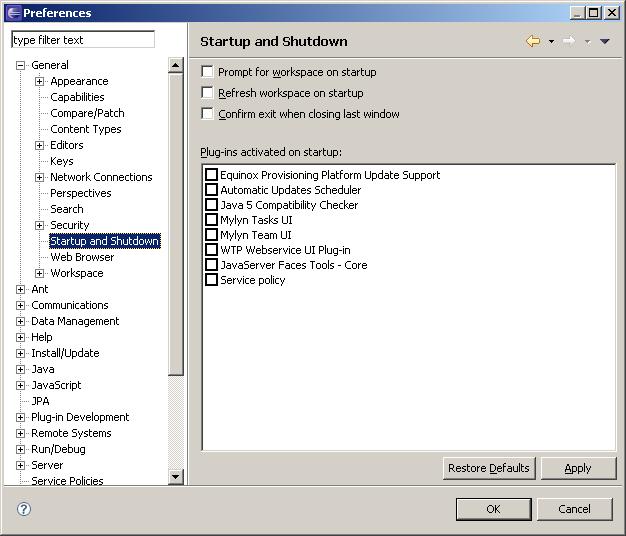Click the Eclipse icon in title bar
Viewport: 626px width, 536px height.
coord(13,13)
